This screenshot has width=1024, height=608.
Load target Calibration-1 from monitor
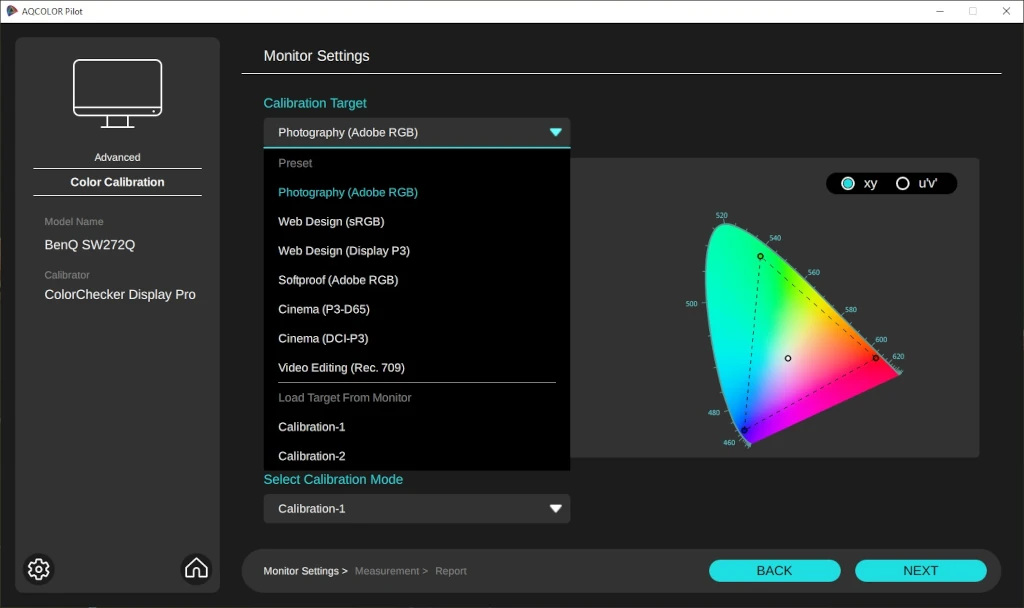coord(417,427)
